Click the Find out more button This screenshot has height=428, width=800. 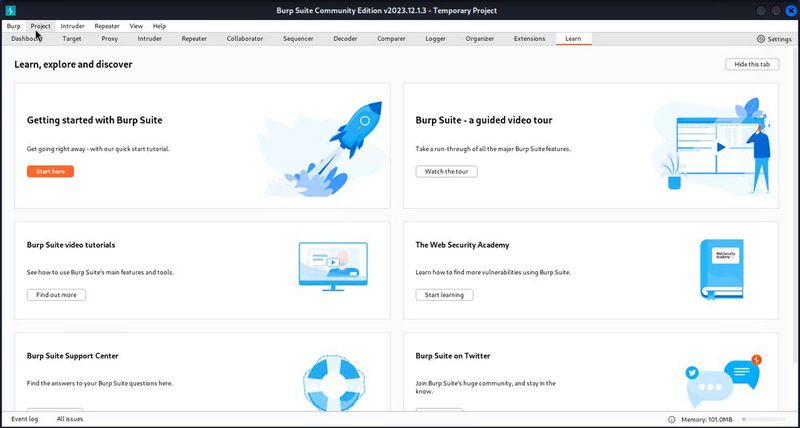pos(56,295)
